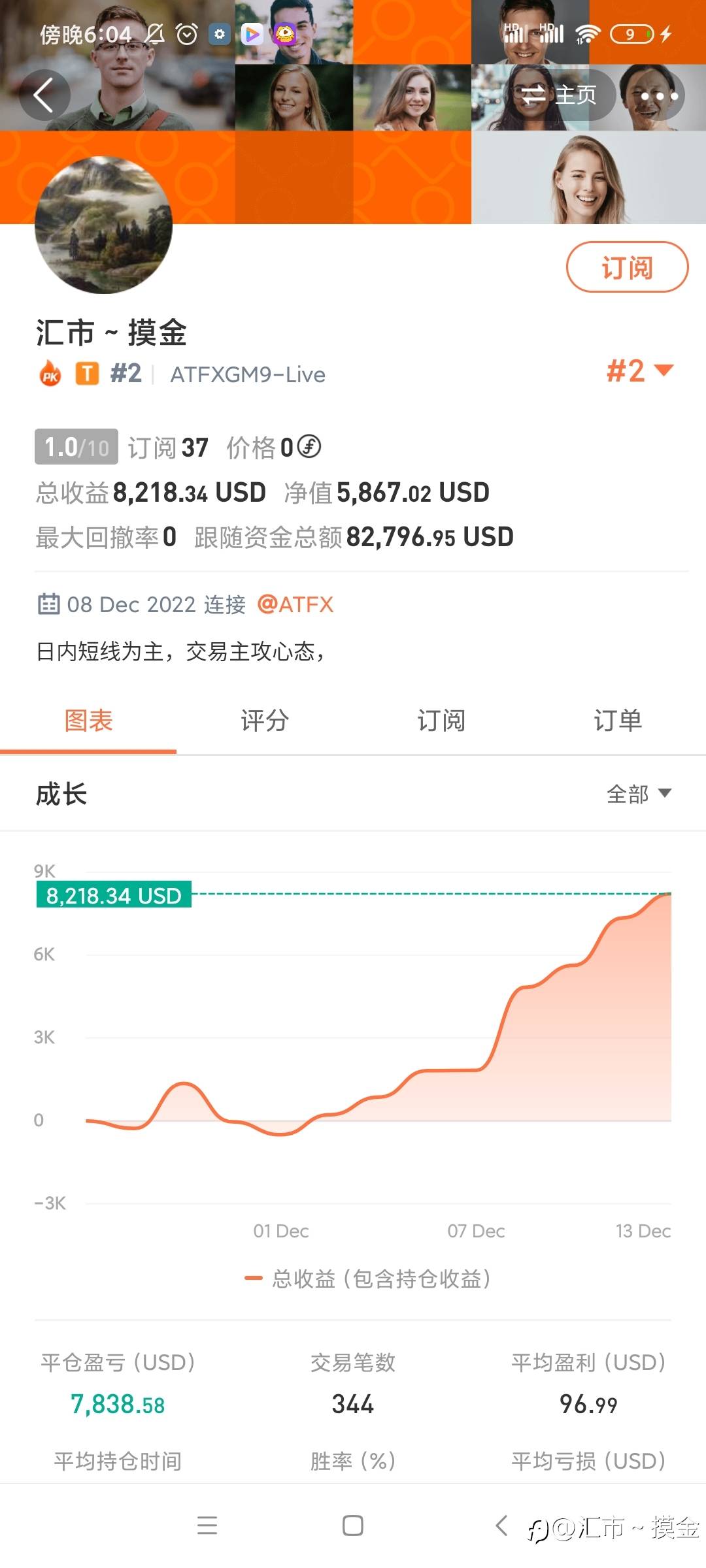This screenshot has height=1568, width=706.
Task: Tap the price coin currency icon
Action: 309,447
